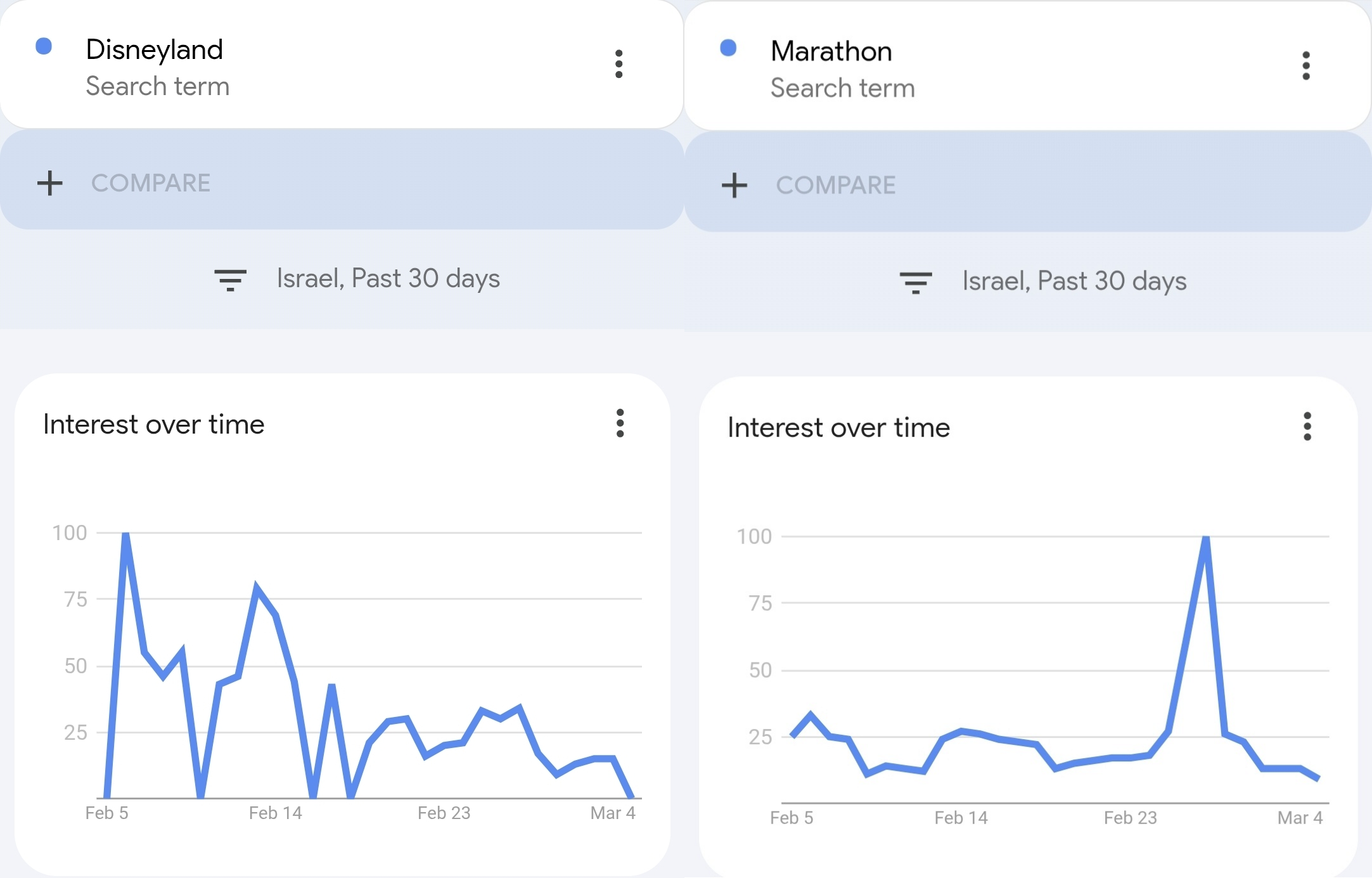The height and width of the screenshot is (878, 1372).
Task: Click the filter icon in the Marathon panel
Action: tap(916, 282)
